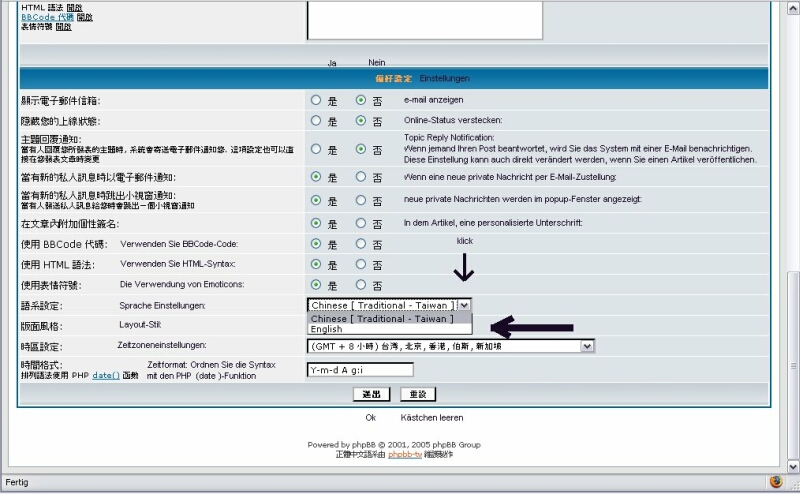800x494 pixels.
Task: Open the Sprache Einstellungen language dropdown arrow
Action: 464,305
